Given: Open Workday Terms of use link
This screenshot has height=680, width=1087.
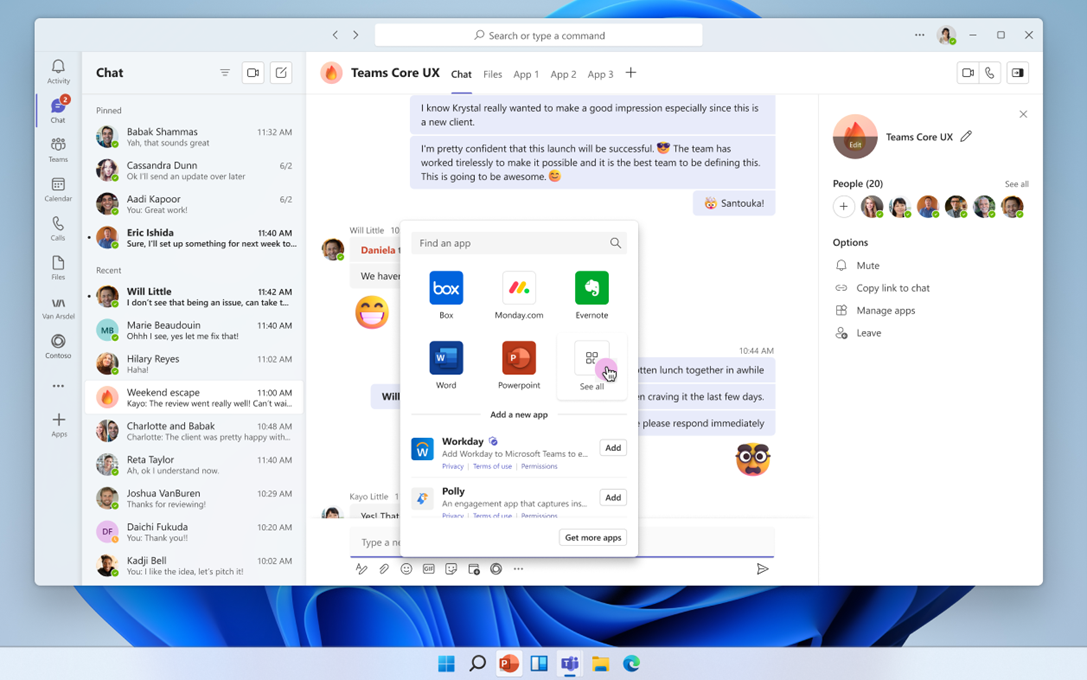Looking at the screenshot, I should (x=492, y=467).
